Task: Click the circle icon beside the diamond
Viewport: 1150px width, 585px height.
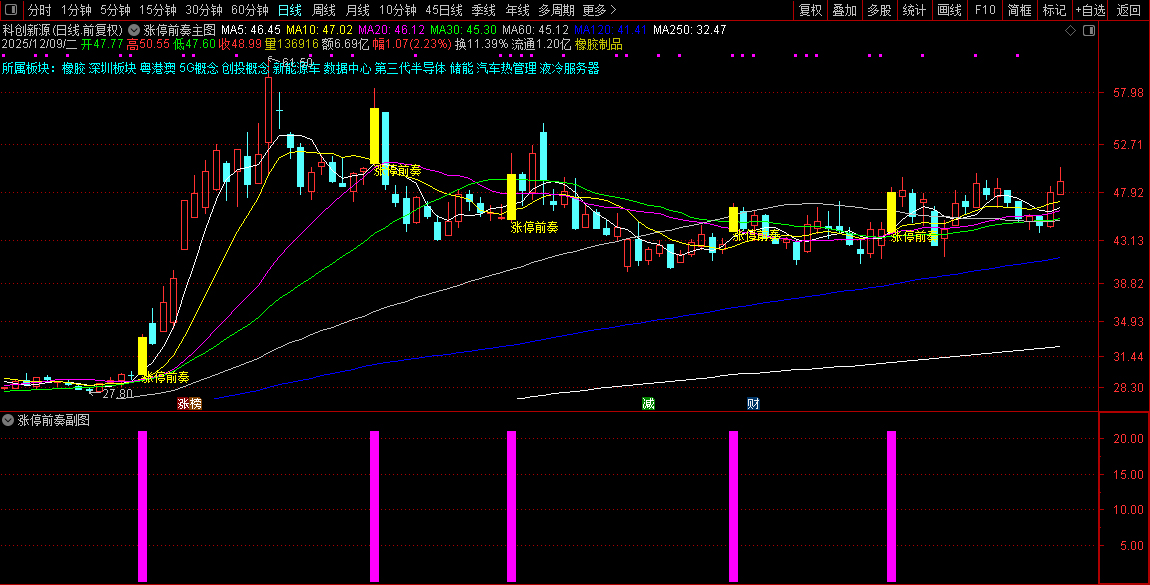Action: click(x=1085, y=31)
